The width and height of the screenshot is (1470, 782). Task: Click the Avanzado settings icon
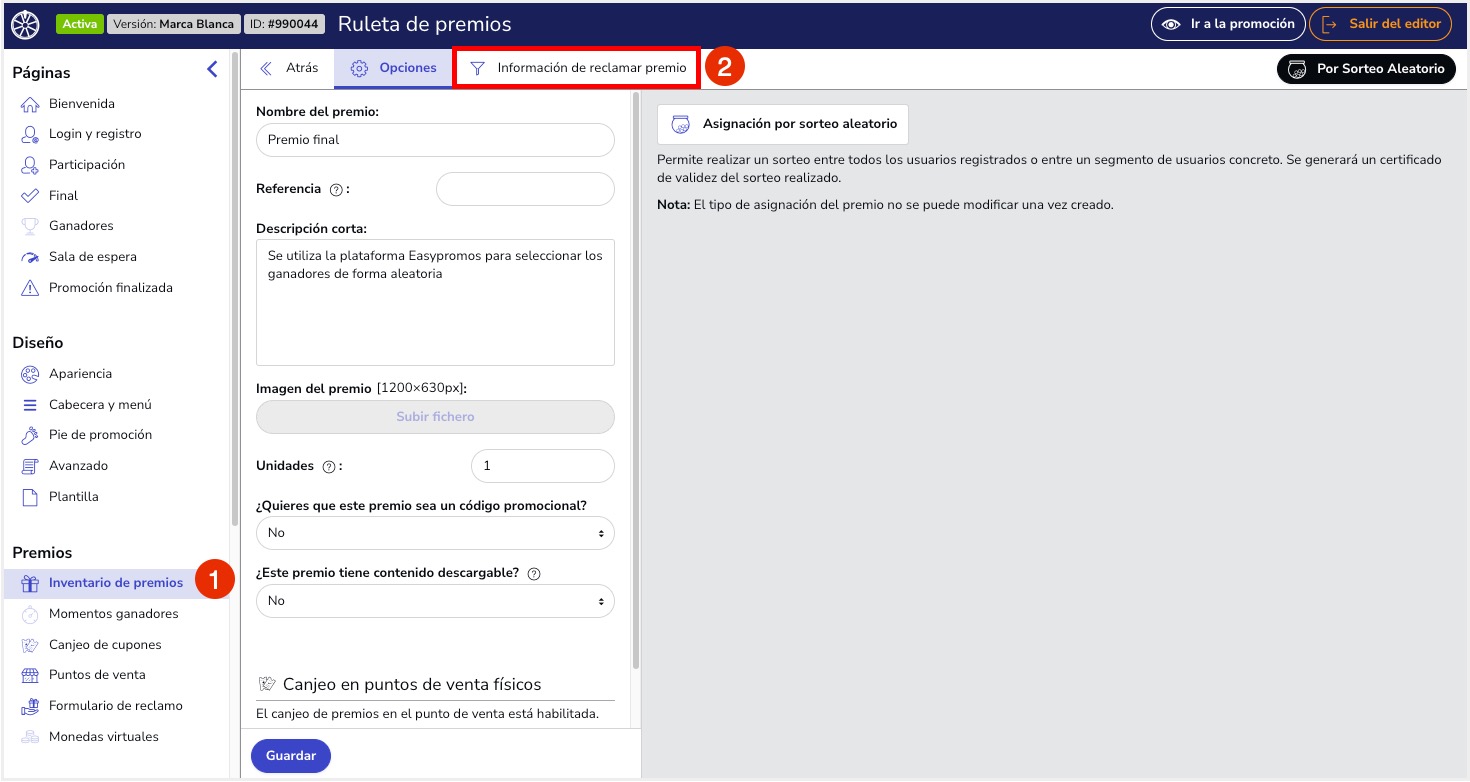coord(30,466)
